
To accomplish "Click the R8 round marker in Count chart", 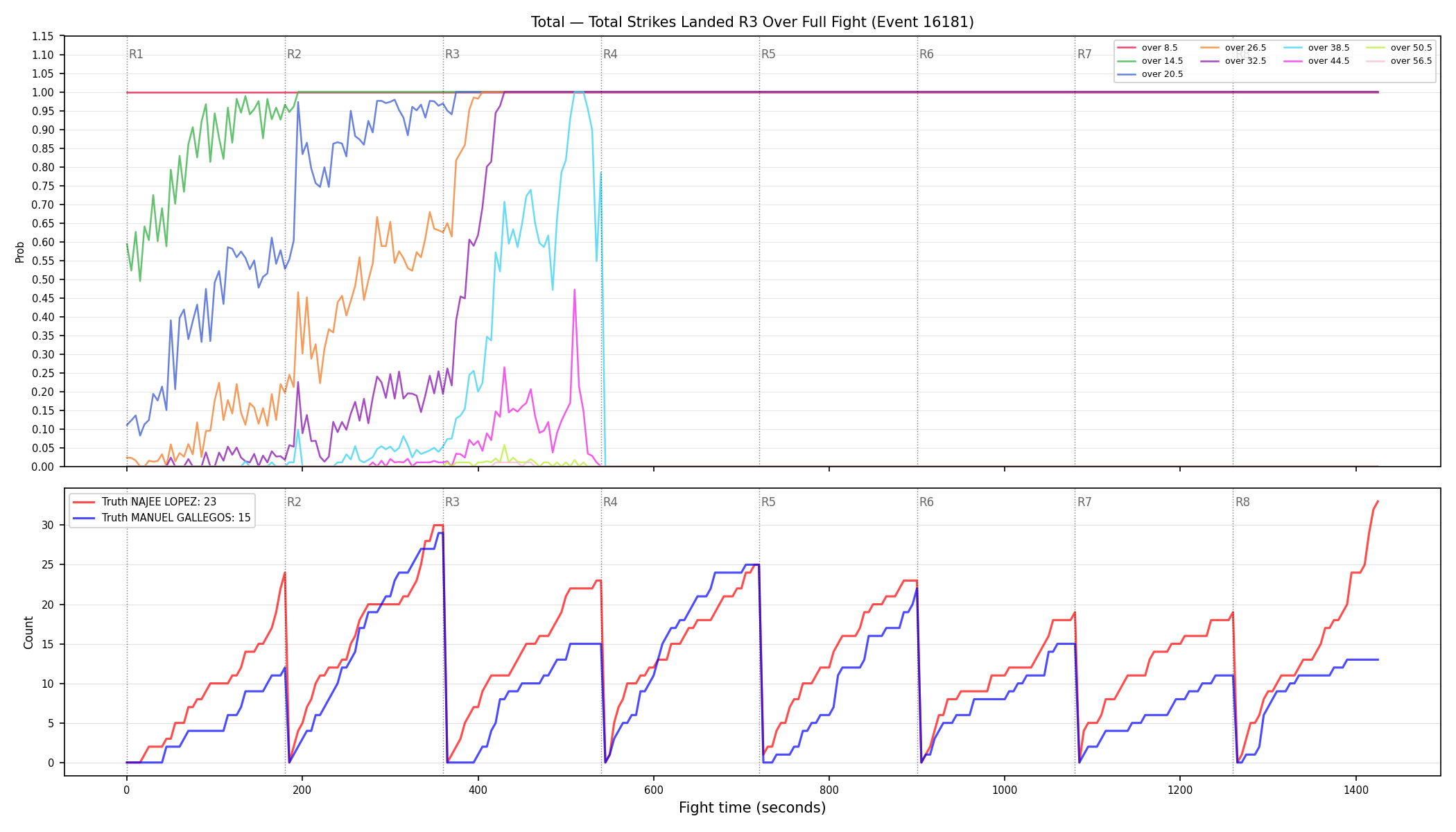I will 1242,502.
